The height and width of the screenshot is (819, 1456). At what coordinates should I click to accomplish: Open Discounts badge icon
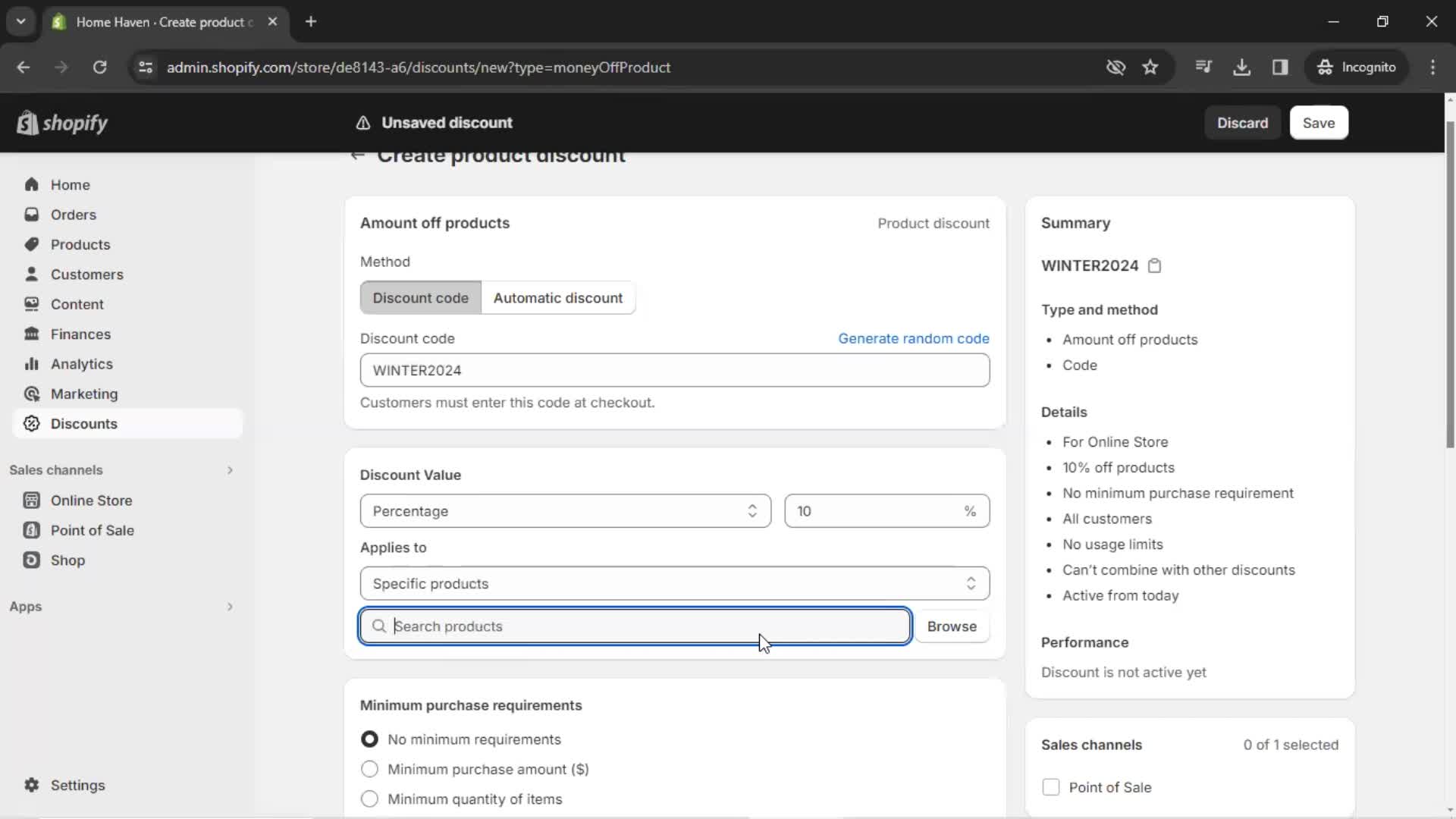pyautogui.click(x=31, y=423)
